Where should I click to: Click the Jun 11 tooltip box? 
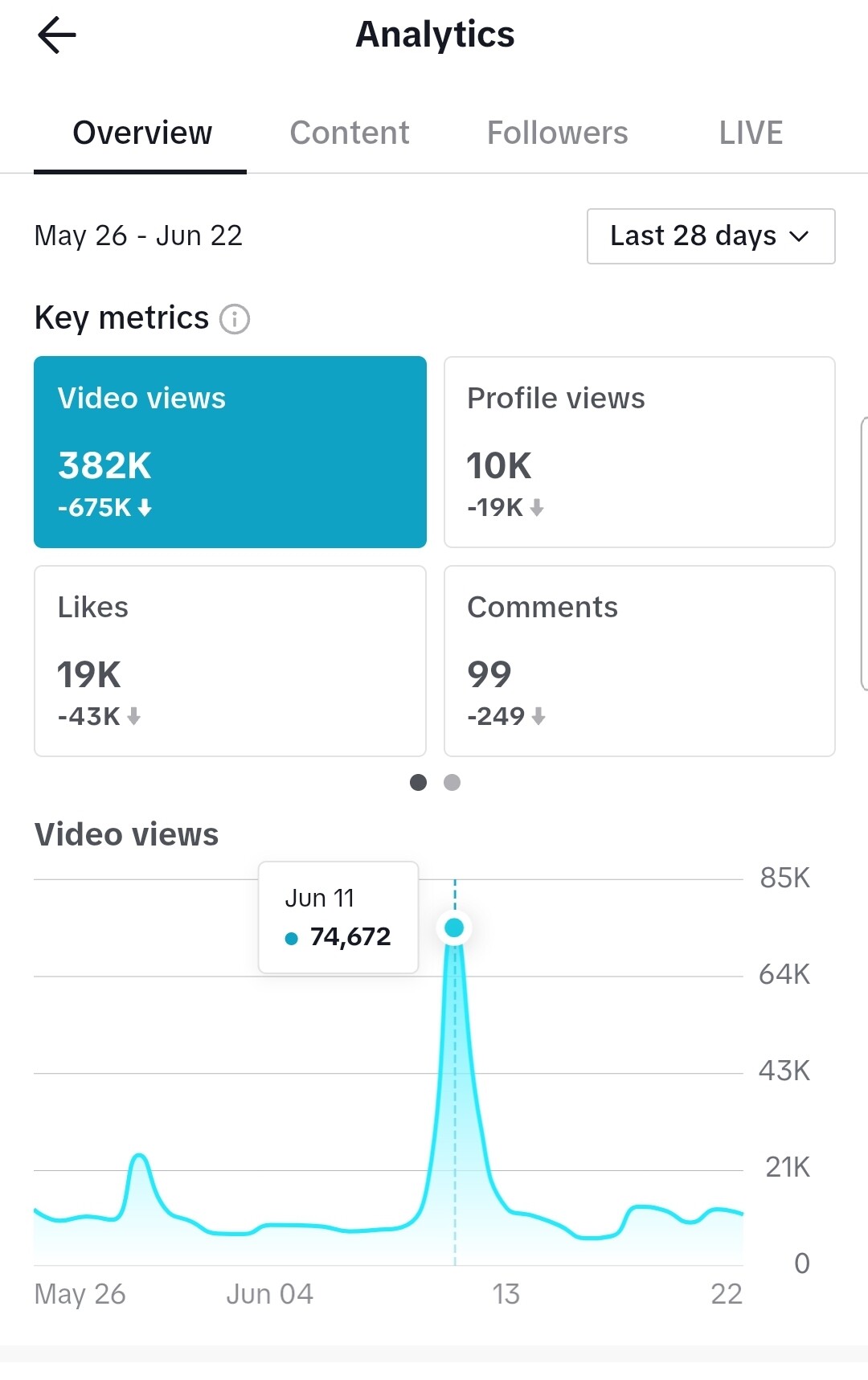coord(338,917)
